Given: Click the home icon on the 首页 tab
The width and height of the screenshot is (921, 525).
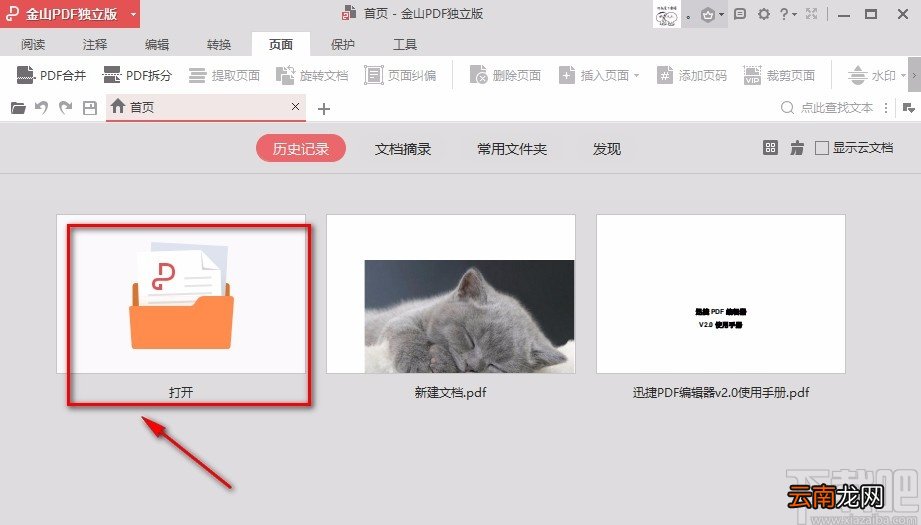Looking at the screenshot, I should 117,106.
